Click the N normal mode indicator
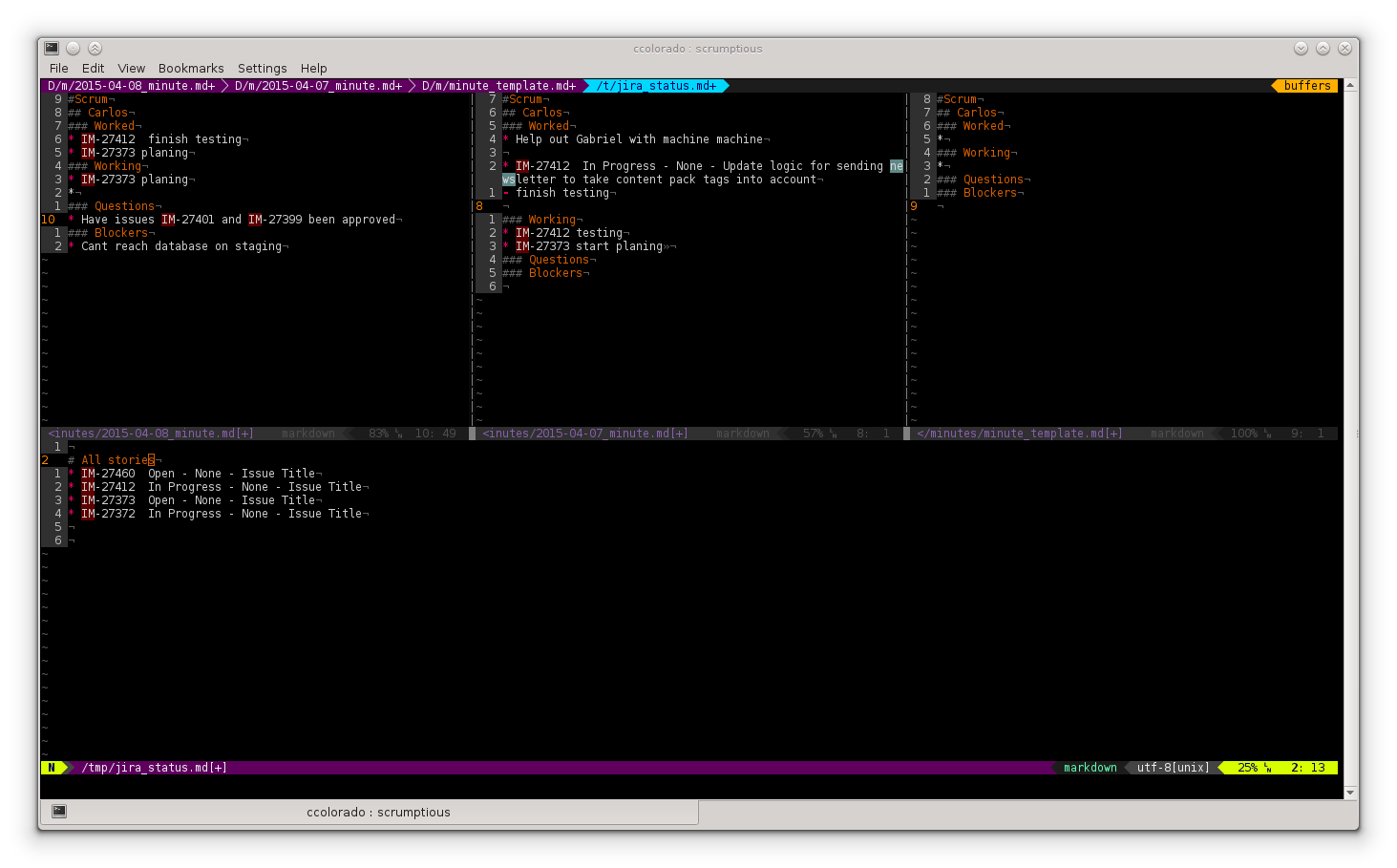The image size is (1397, 868). pos(52,768)
